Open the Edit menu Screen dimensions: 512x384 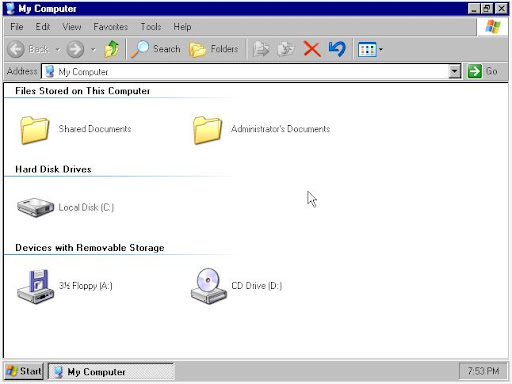pyautogui.click(x=43, y=27)
